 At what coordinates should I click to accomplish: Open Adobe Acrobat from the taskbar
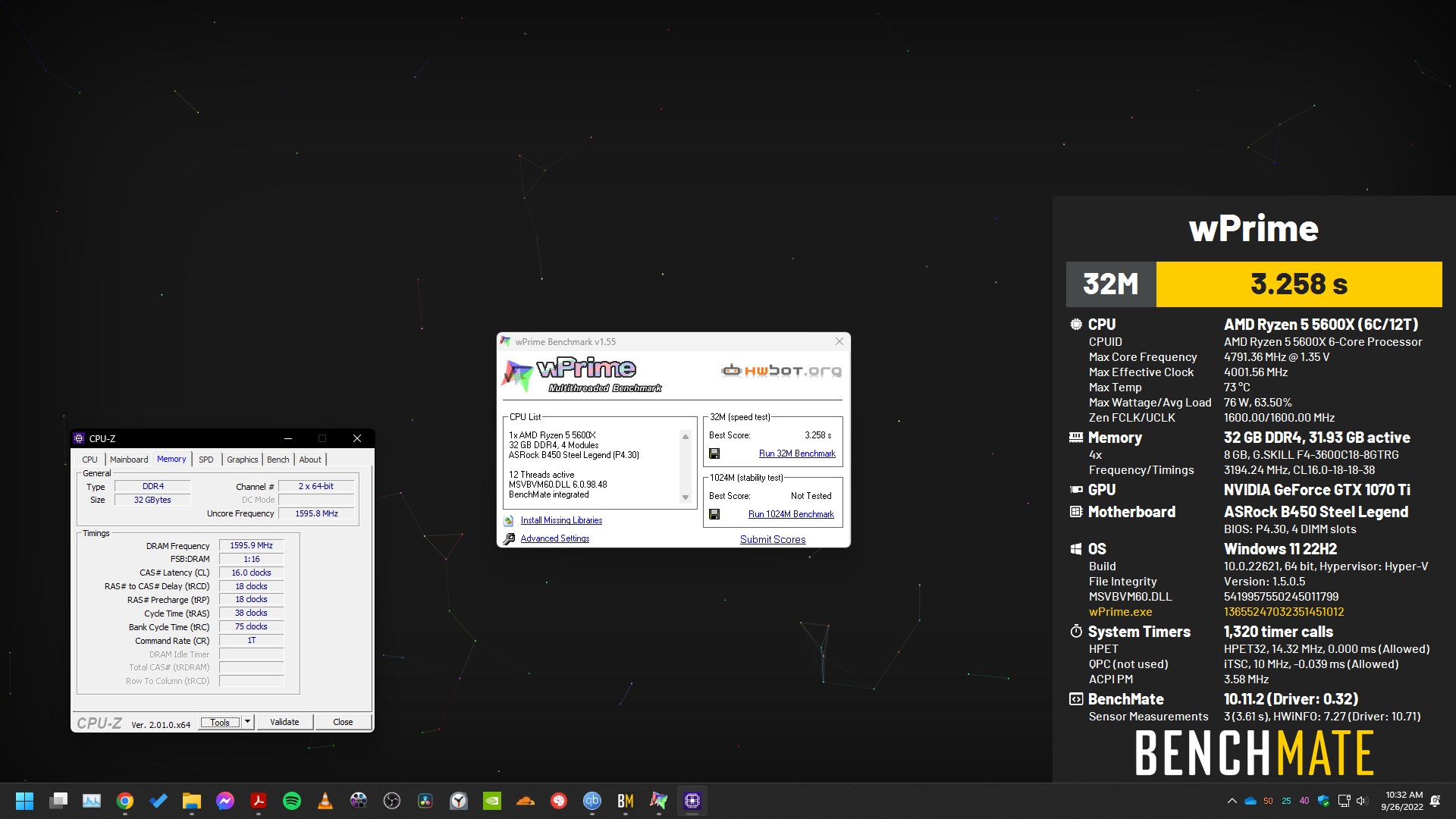click(259, 801)
